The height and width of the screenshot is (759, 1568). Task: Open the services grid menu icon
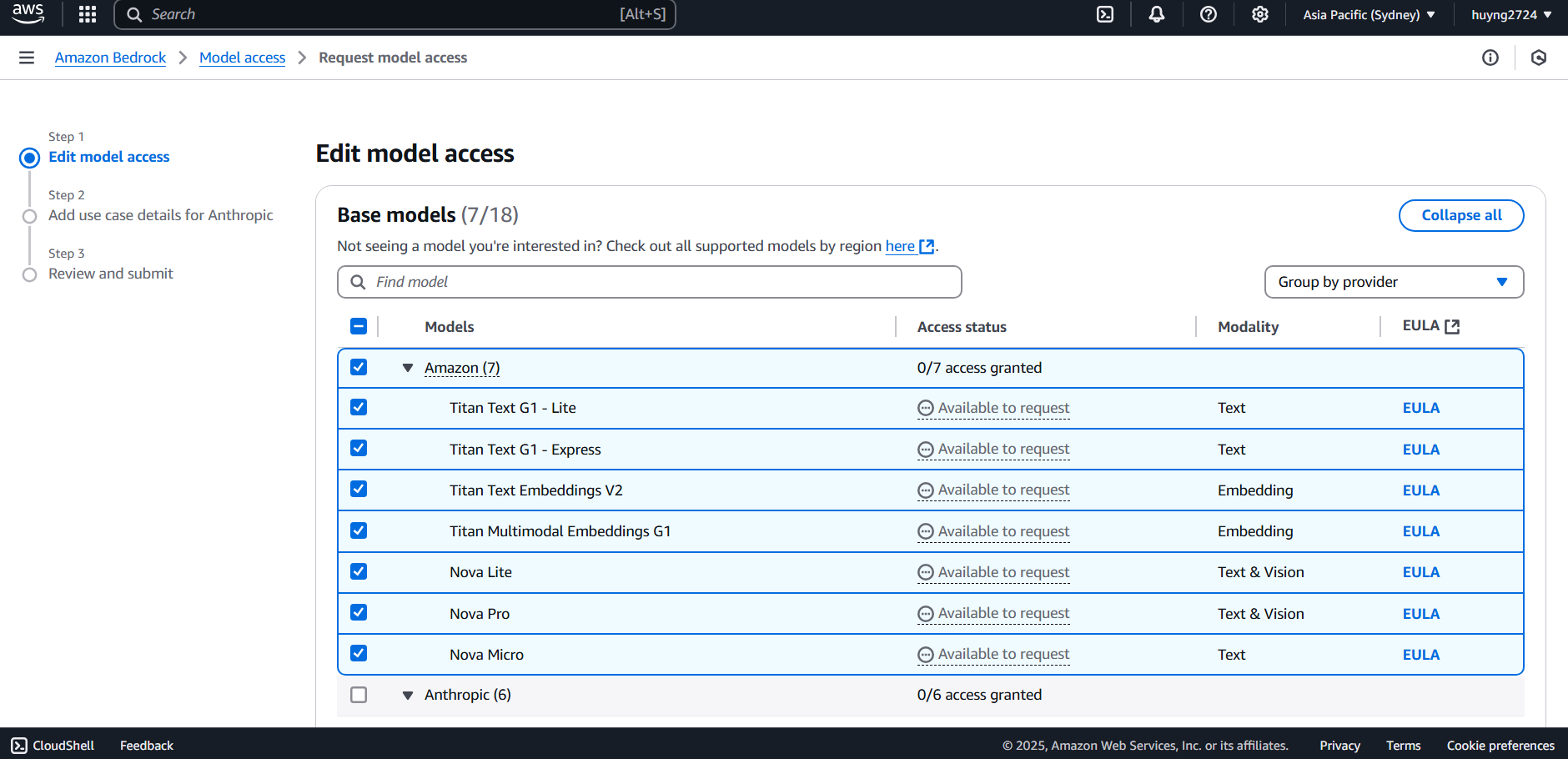click(88, 14)
